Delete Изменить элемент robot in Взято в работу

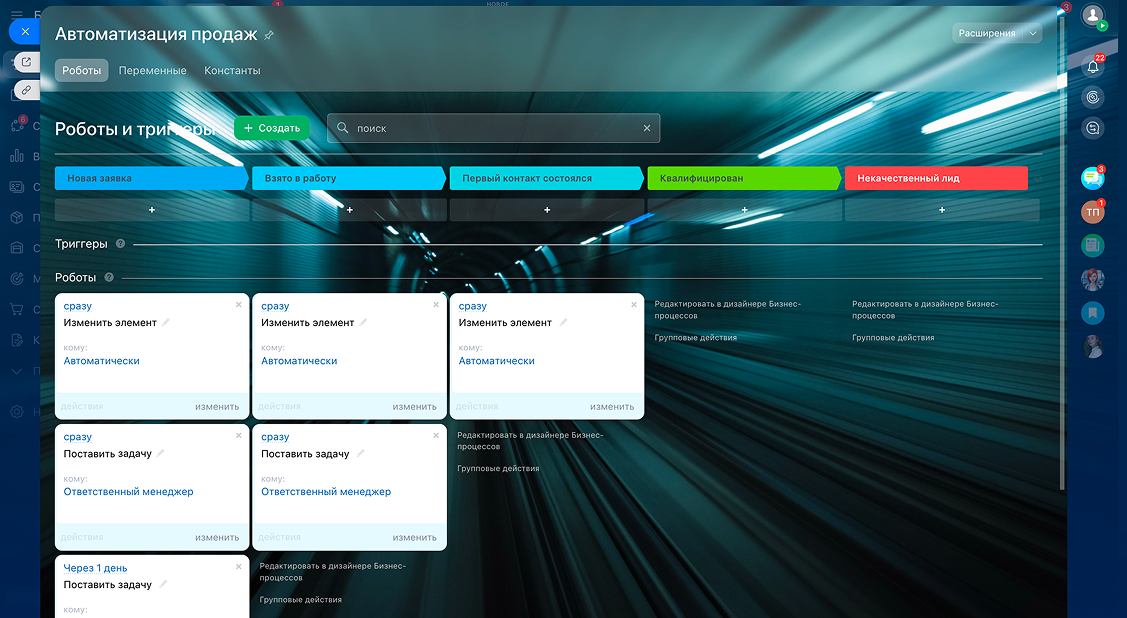pyautogui.click(x=436, y=305)
